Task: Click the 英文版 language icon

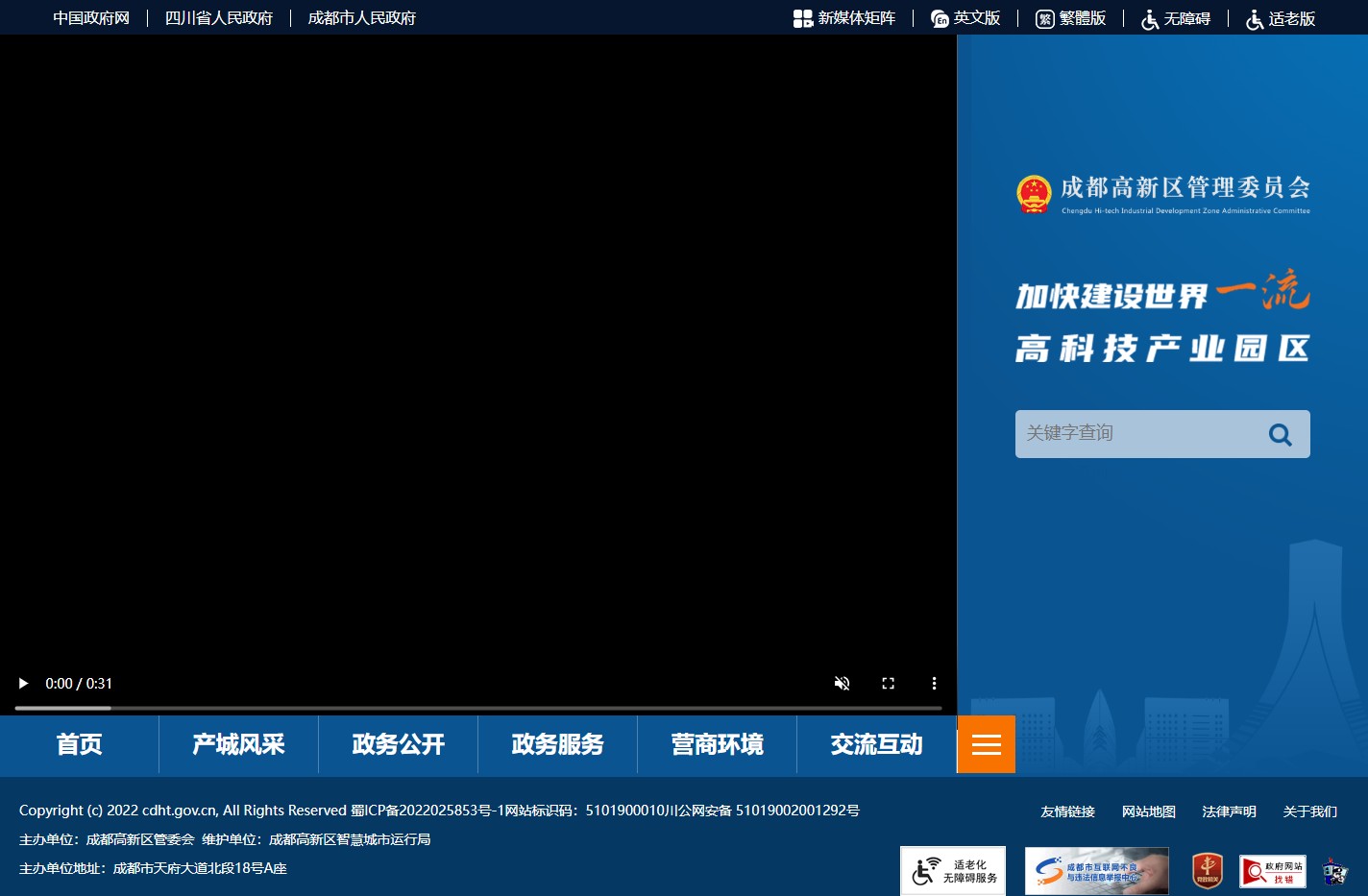Action: click(940, 18)
